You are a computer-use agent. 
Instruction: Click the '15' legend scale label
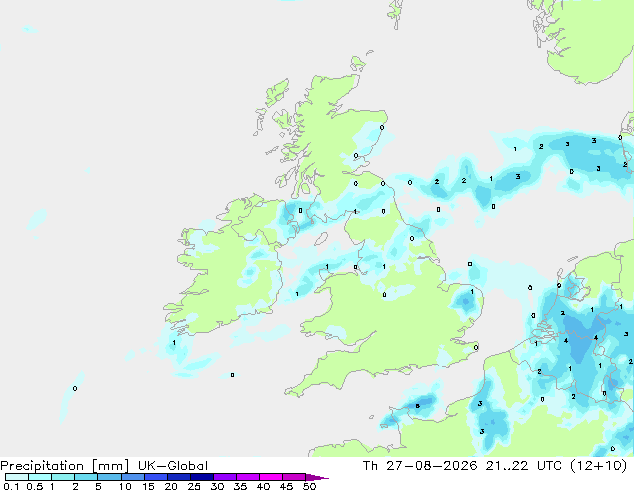(148, 486)
